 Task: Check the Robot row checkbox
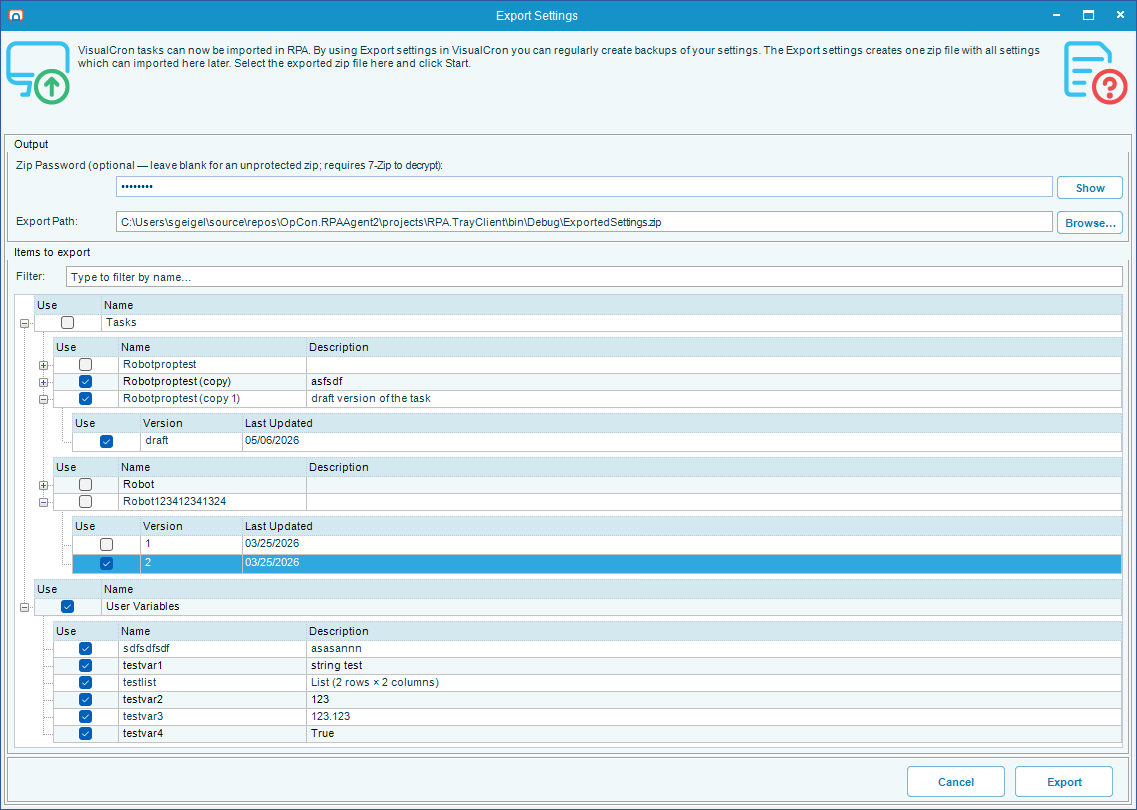click(x=86, y=484)
